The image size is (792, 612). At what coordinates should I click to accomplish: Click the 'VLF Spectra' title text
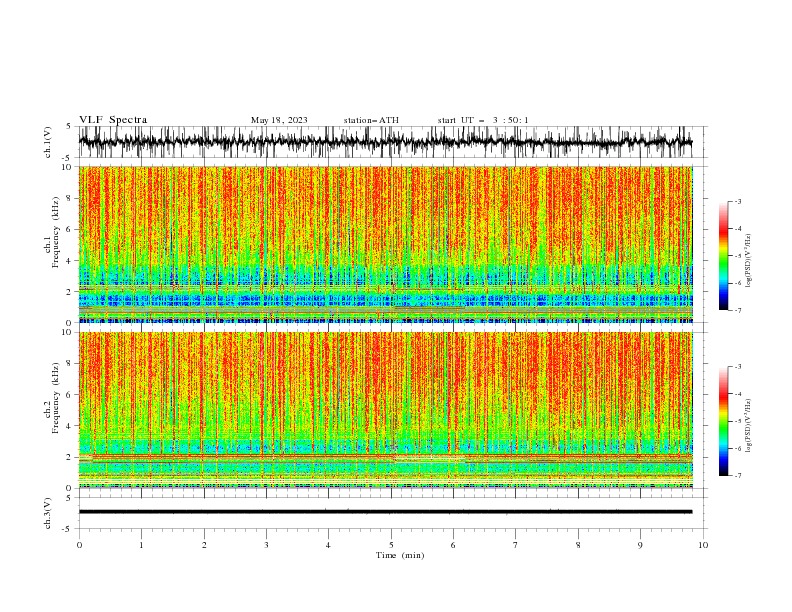[113, 120]
